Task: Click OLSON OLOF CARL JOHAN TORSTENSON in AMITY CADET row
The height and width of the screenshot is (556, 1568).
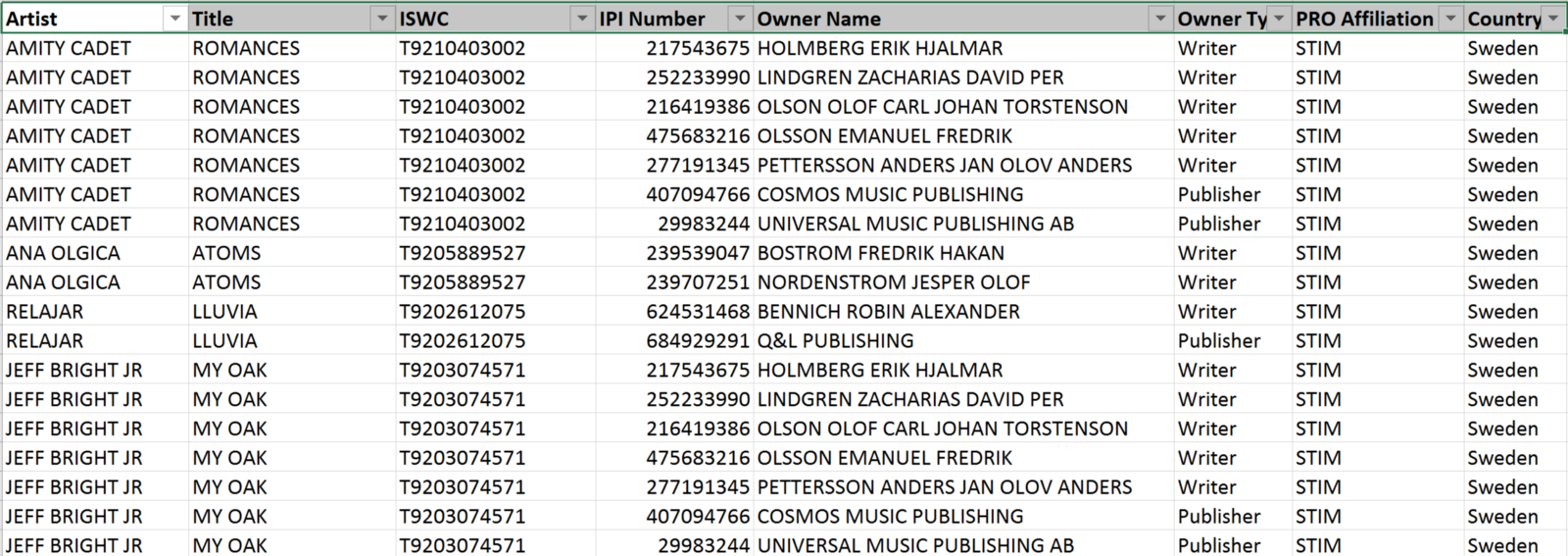Action: [x=963, y=107]
